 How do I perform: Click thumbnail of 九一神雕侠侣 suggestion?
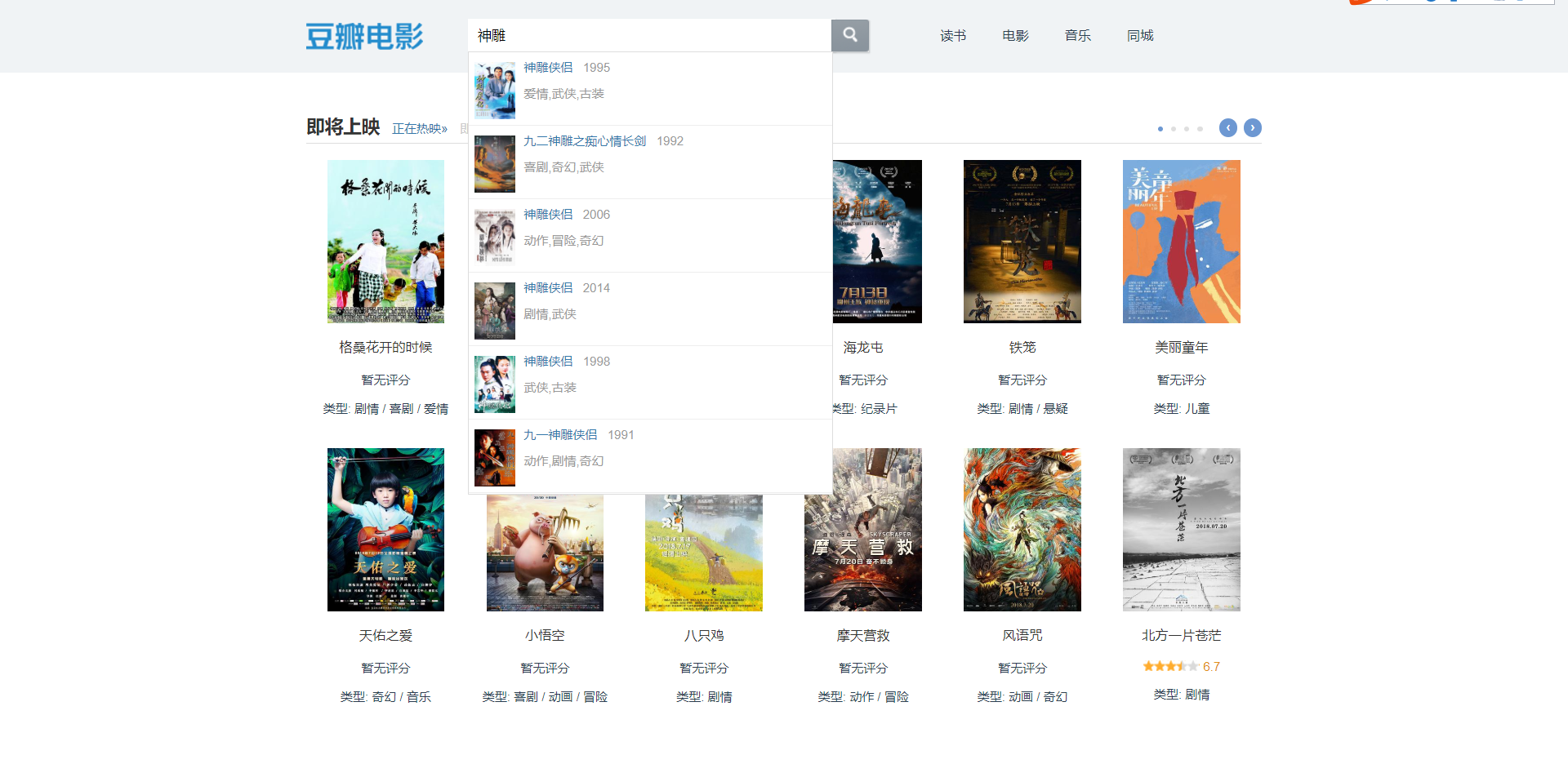click(495, 458)
